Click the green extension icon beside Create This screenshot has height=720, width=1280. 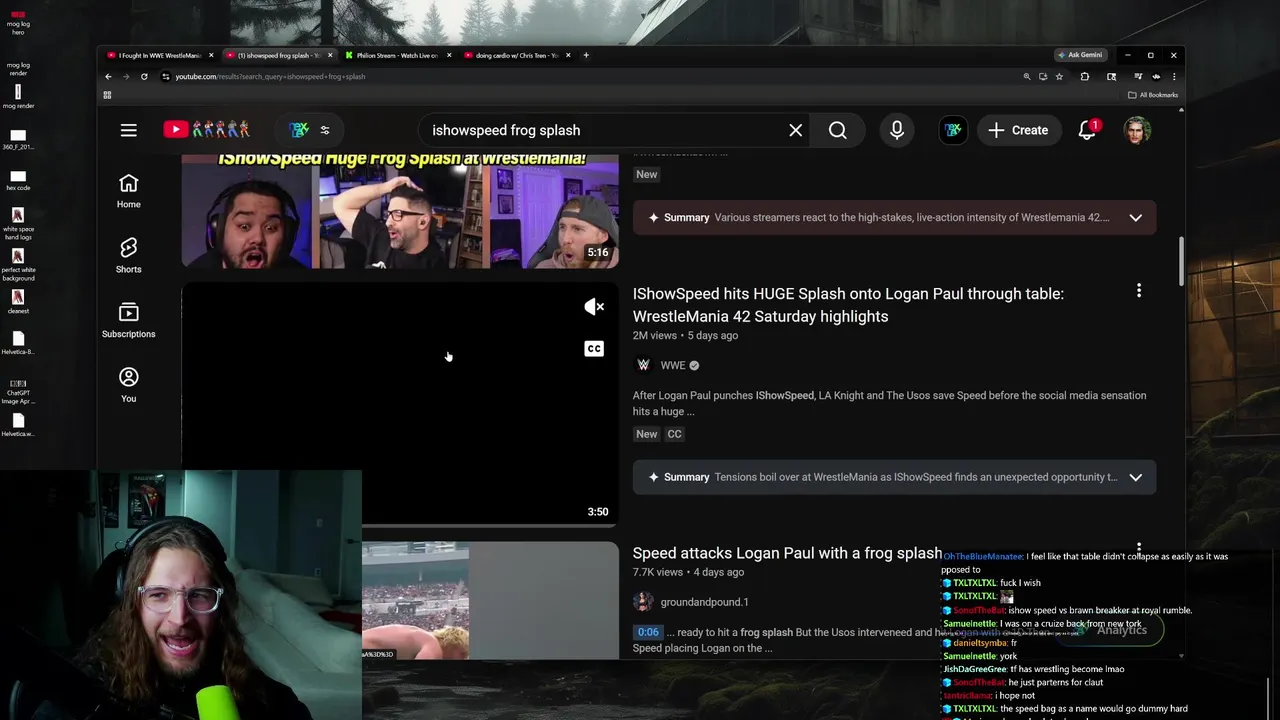[x=953, y=130]
